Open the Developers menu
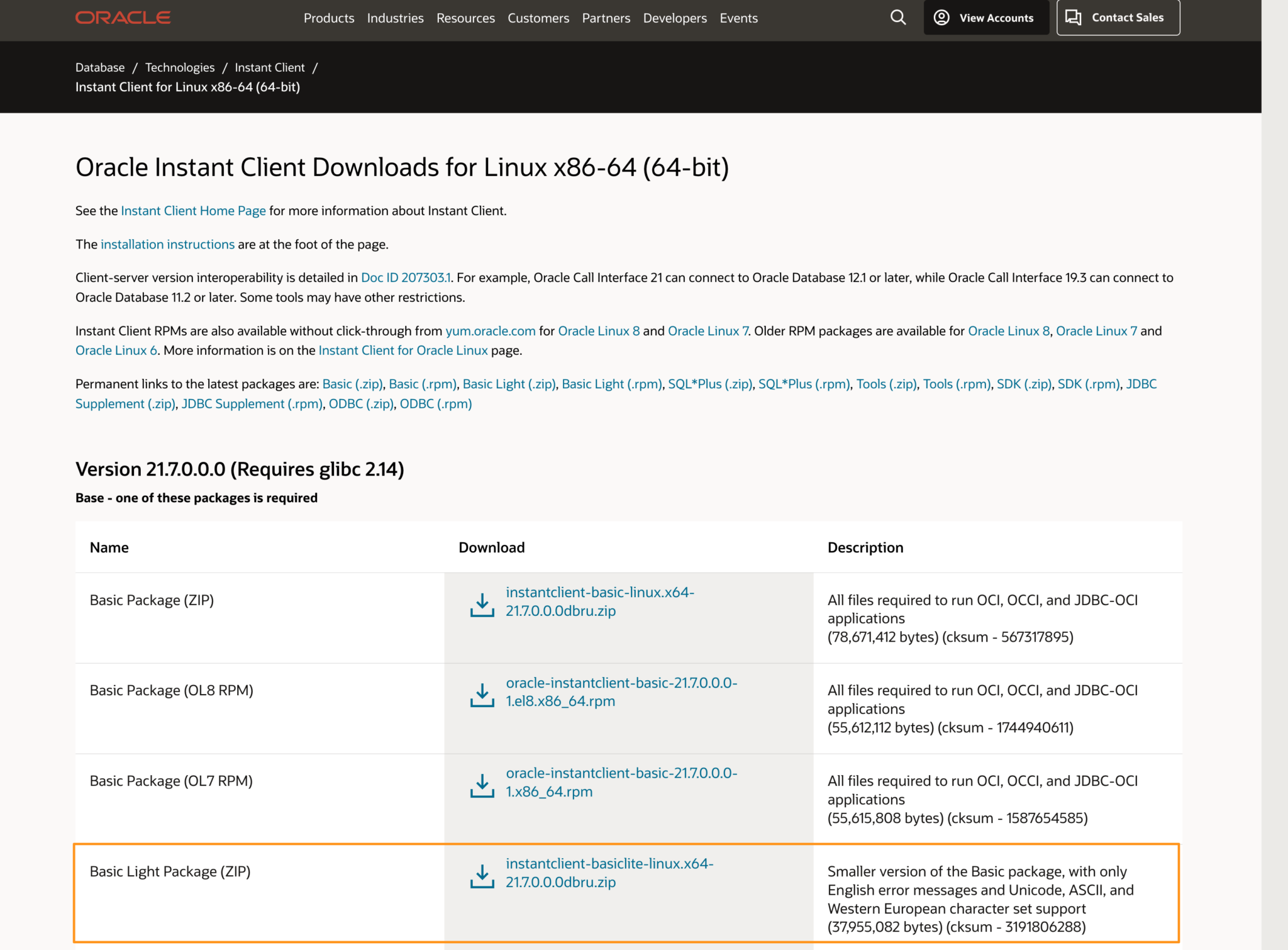This screenshot has height=950, width=1288. click(x=675, y=18)
